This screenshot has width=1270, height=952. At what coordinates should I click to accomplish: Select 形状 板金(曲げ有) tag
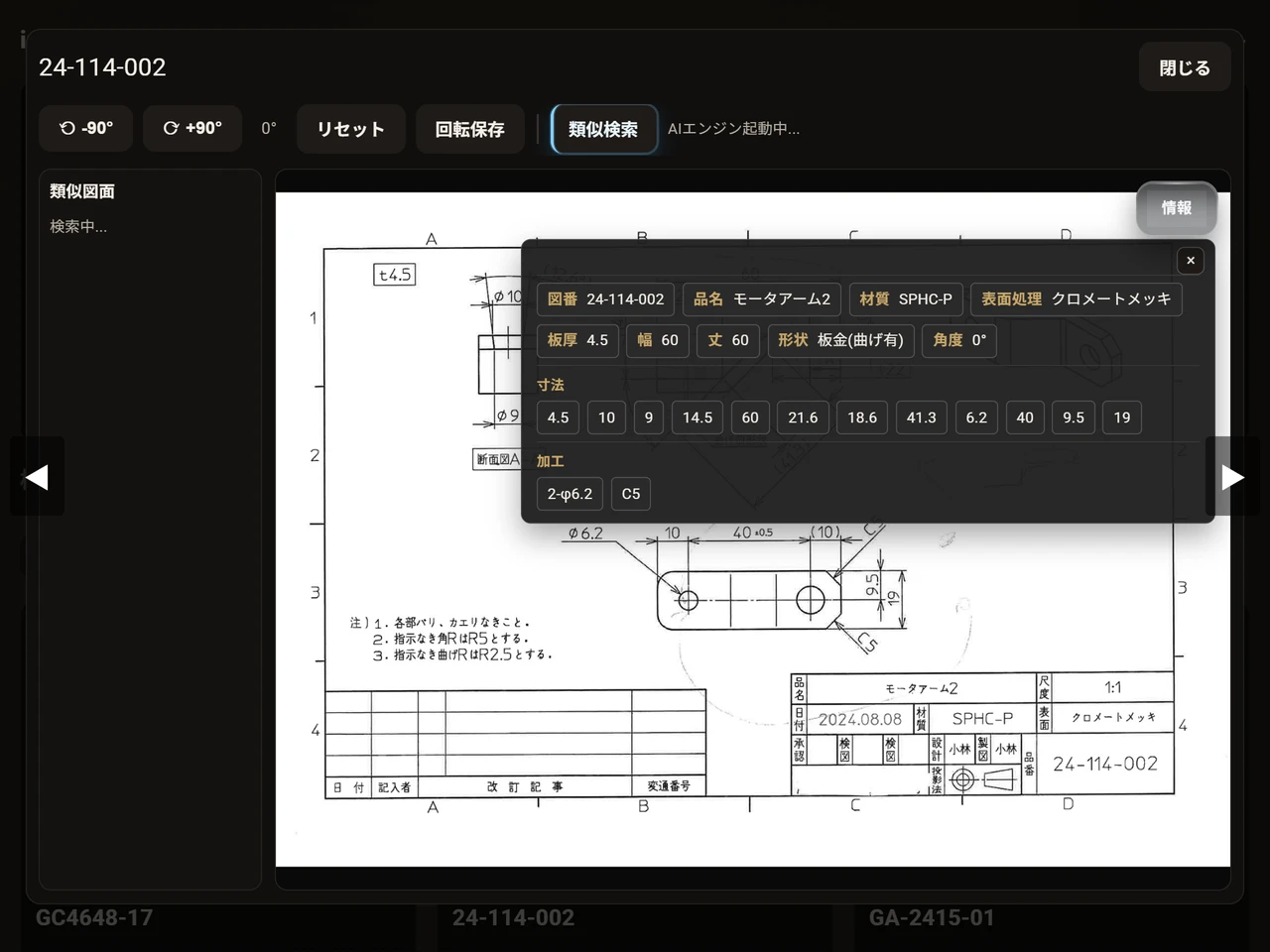(x=840, y=340)
